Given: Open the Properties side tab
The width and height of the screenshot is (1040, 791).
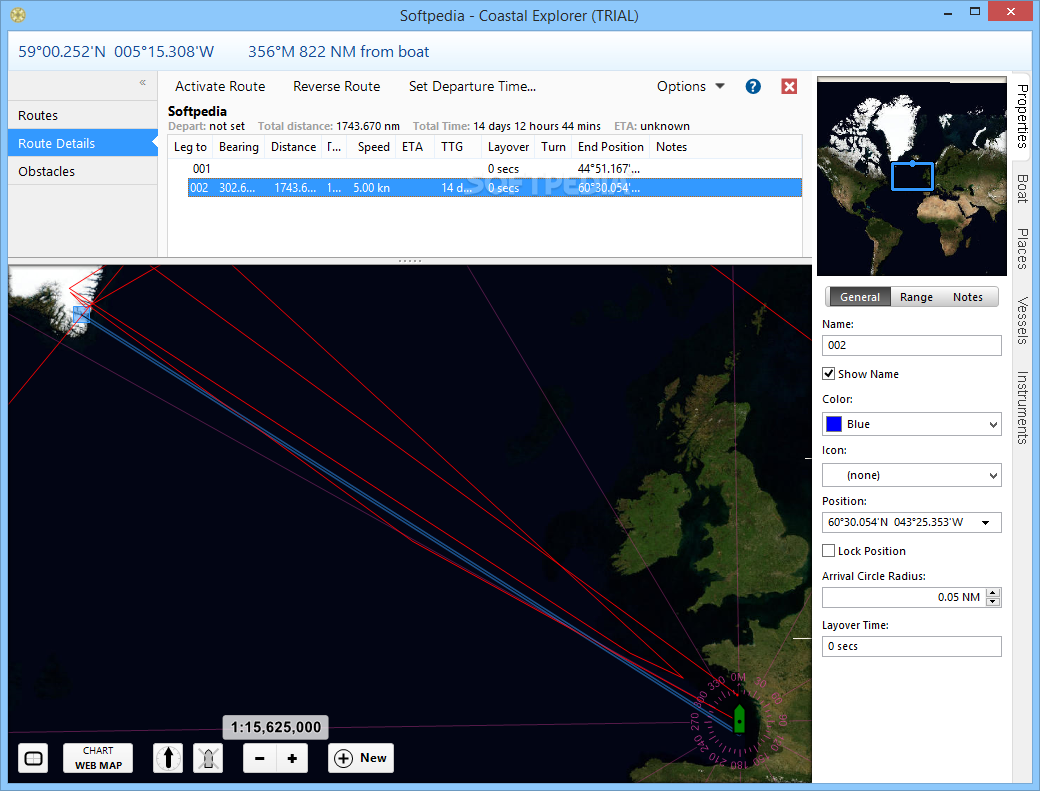Looking at the screenshot, I should 1022,116.
